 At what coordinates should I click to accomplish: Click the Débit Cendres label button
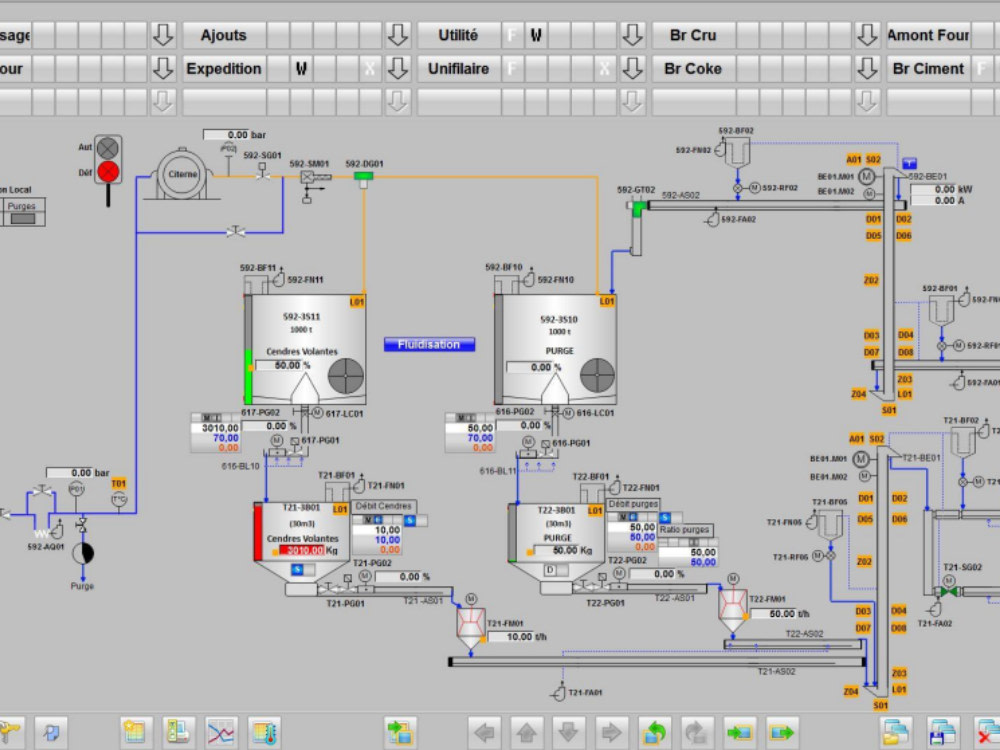384,506
